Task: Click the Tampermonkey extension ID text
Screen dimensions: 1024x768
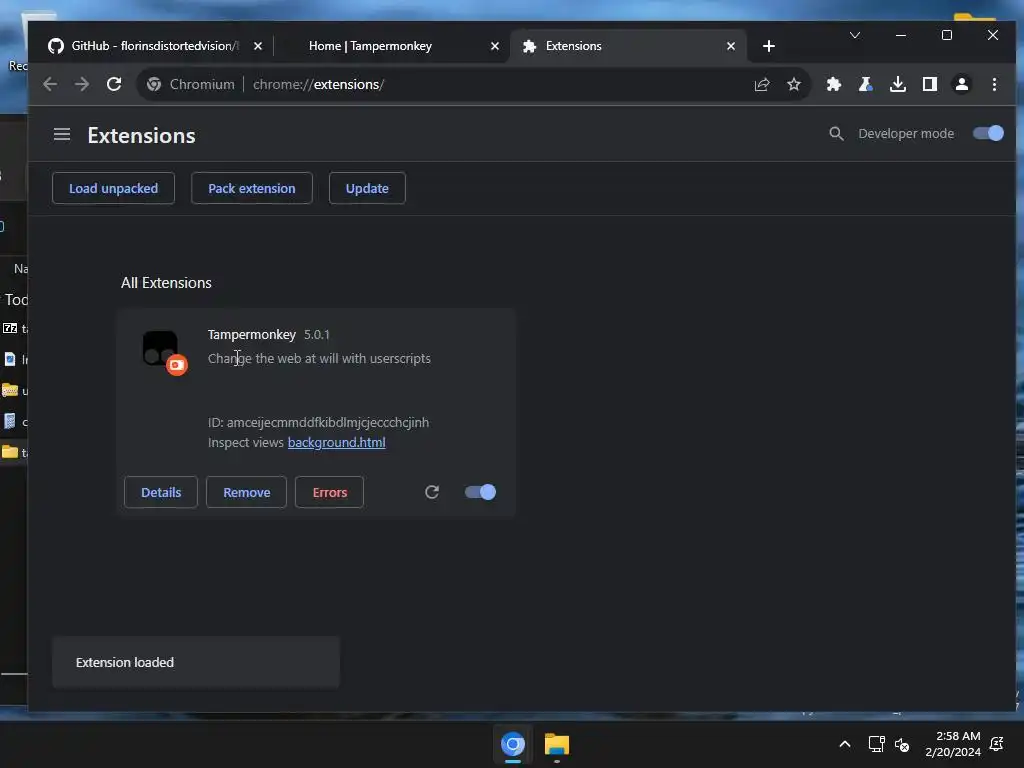Action: (x=318, y=423)
